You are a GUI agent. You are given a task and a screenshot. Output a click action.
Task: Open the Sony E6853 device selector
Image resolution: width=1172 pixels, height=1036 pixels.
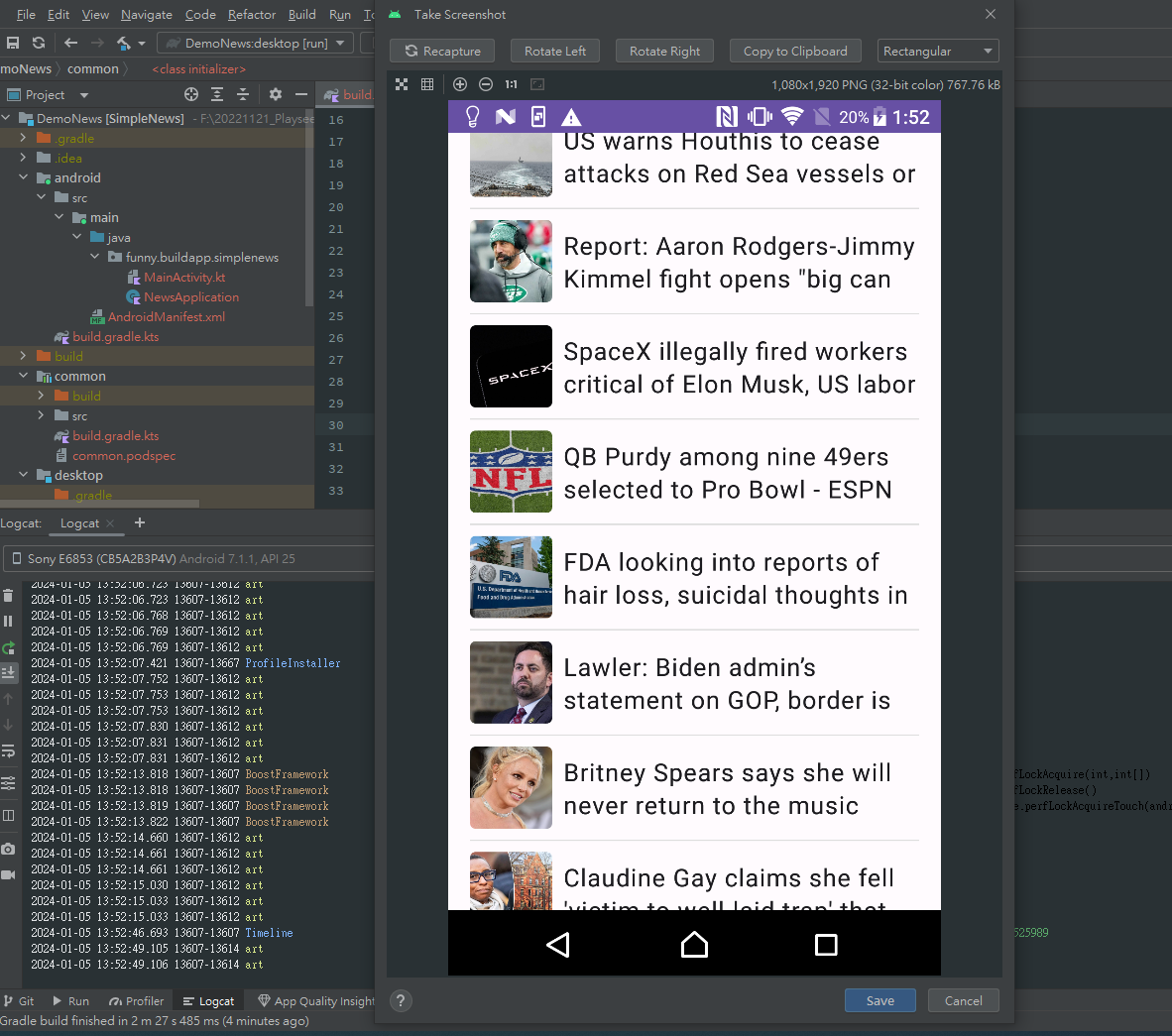coord(190,558)
